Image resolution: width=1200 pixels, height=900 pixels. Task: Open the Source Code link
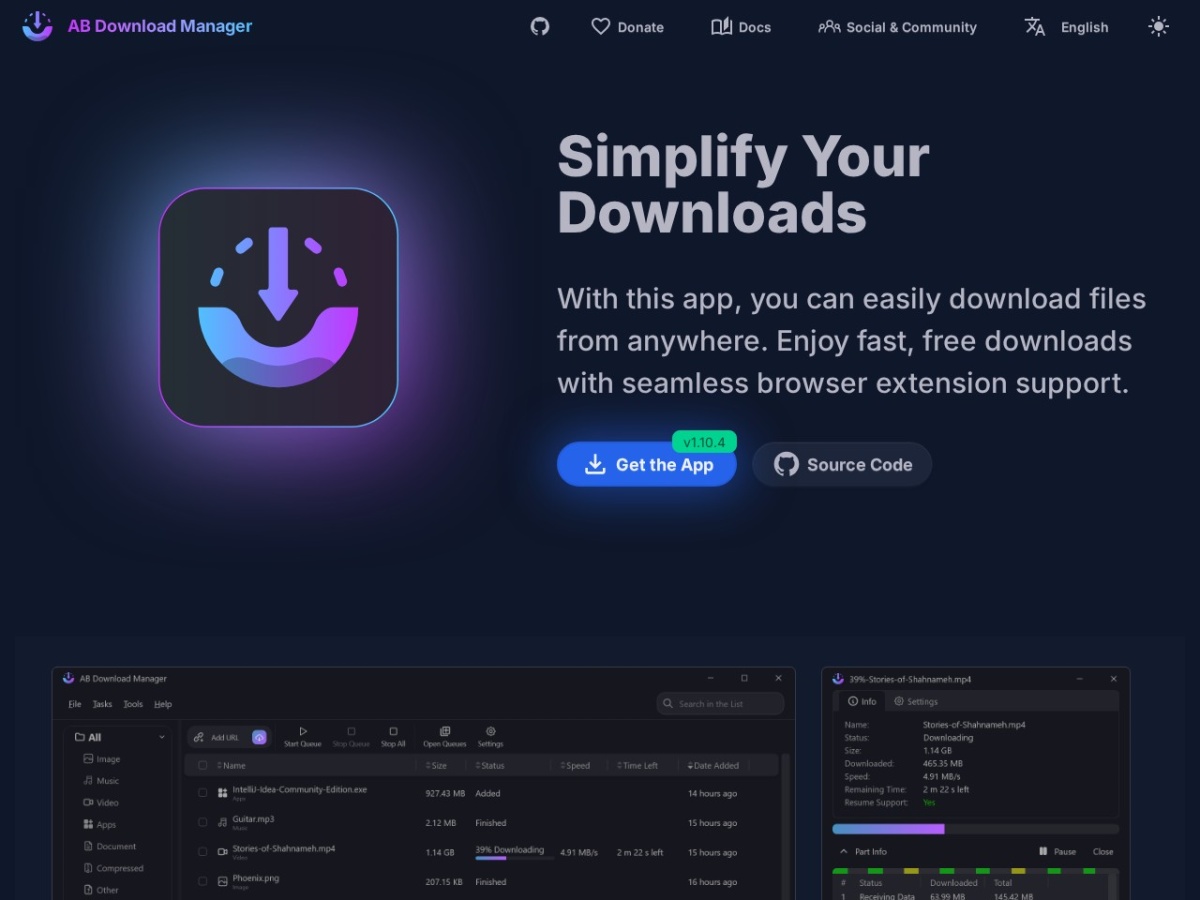pyautogui.click(x=842, y=464)
